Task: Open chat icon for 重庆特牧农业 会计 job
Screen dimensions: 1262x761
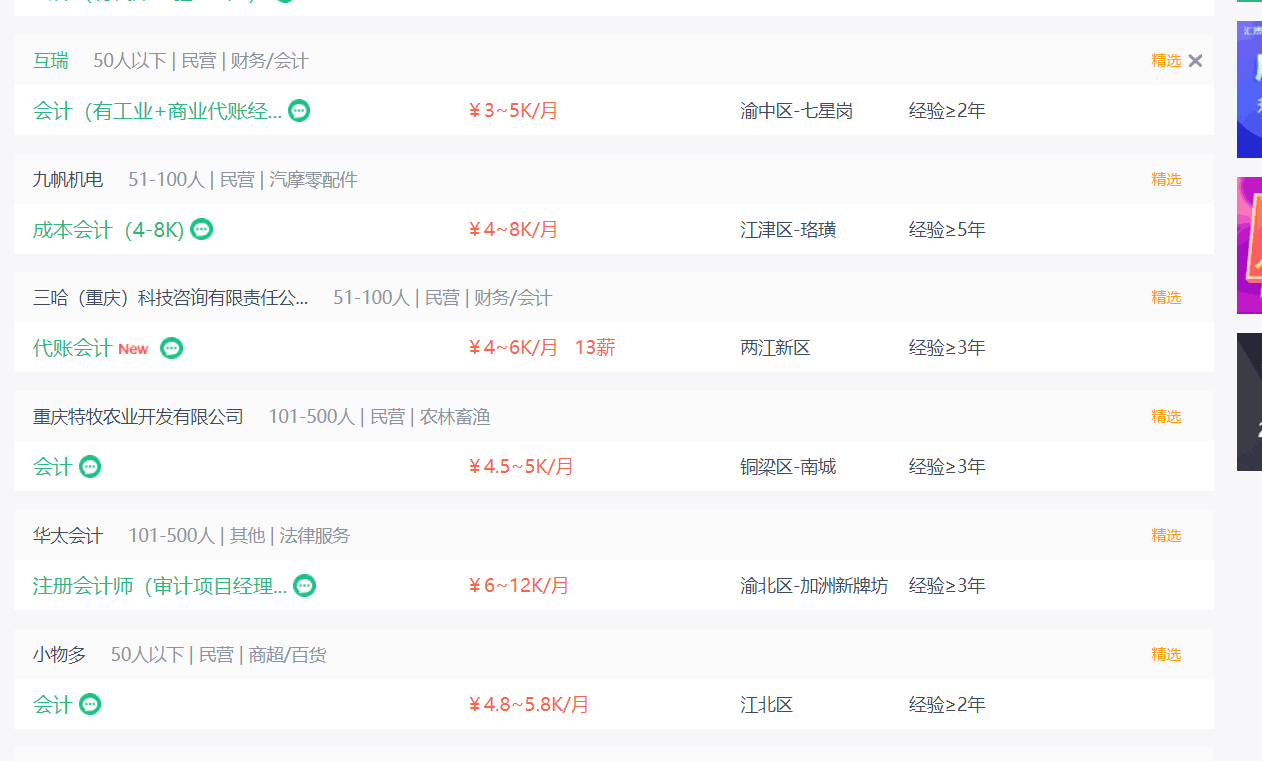Action: click(90, 467)
